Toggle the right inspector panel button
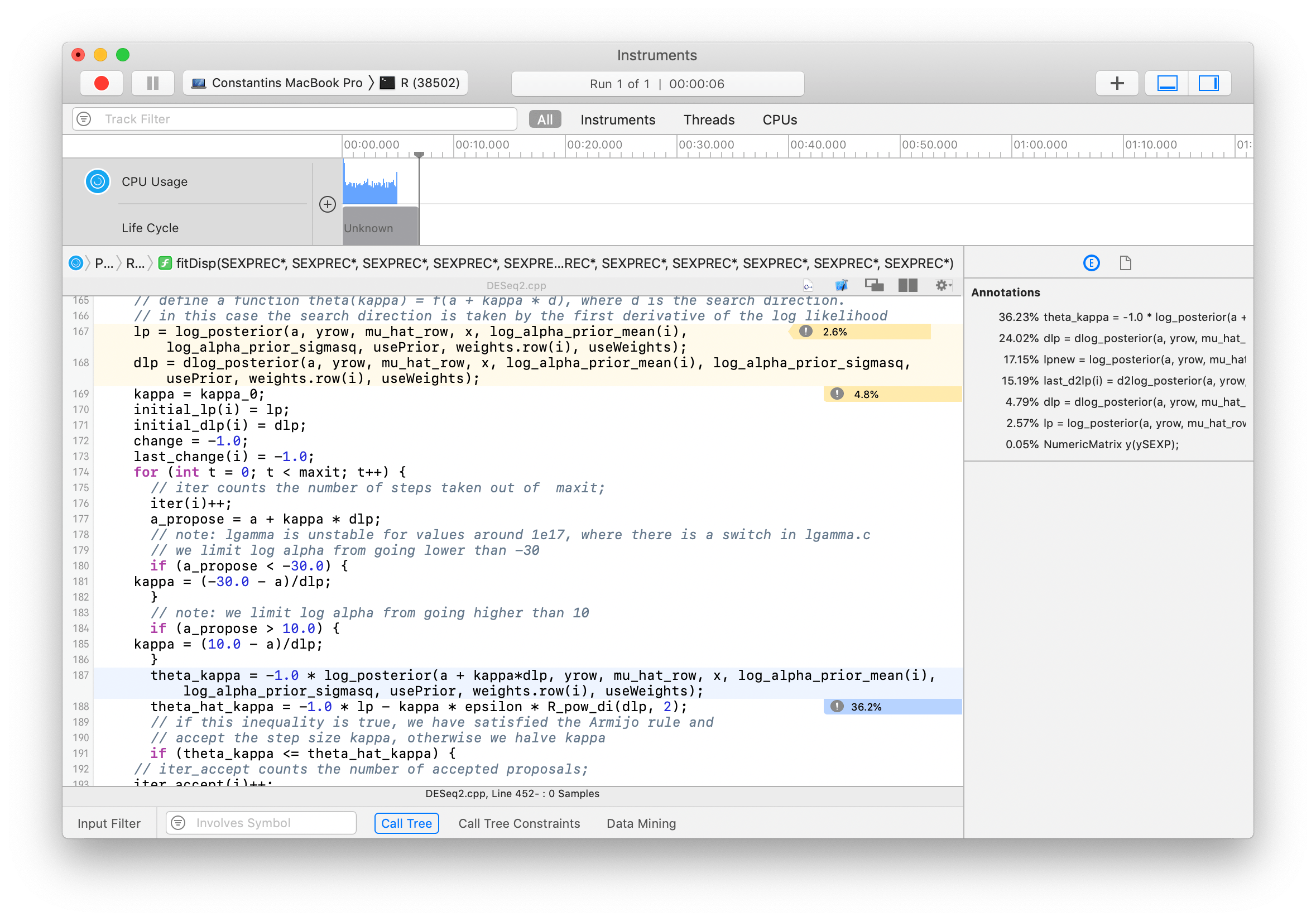This screenshot has height=921, width=1316. point(1209,83)
